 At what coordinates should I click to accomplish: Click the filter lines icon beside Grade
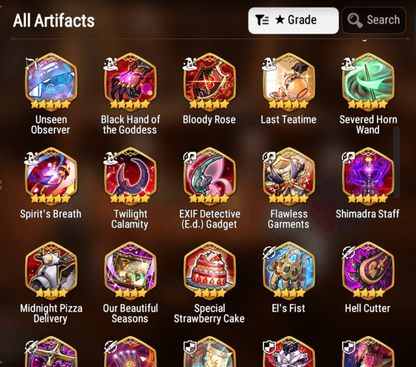[x=262, y=20]
